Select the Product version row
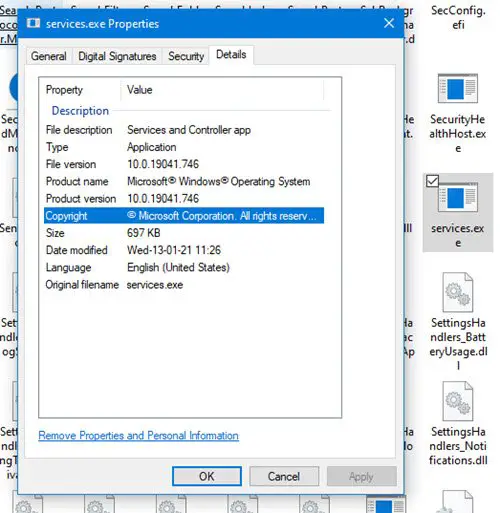 [184, 198]
